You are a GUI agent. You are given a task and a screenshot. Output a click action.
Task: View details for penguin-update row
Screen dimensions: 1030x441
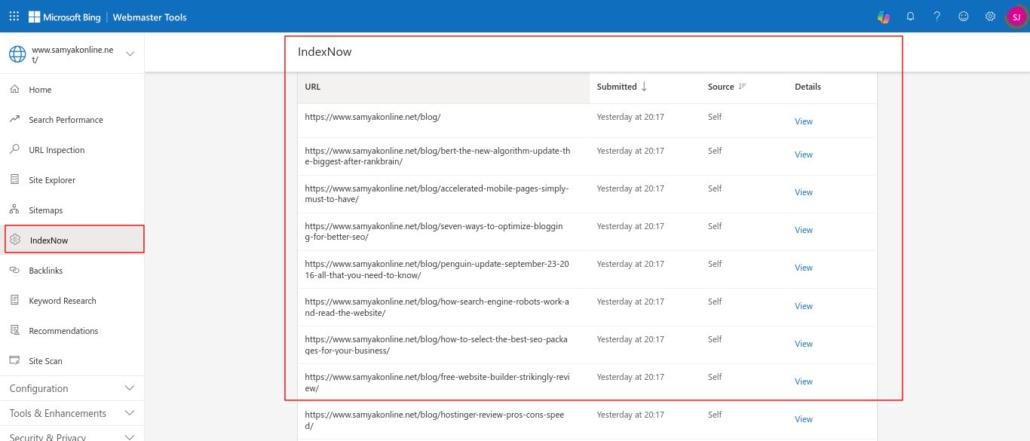pos(803,267)
